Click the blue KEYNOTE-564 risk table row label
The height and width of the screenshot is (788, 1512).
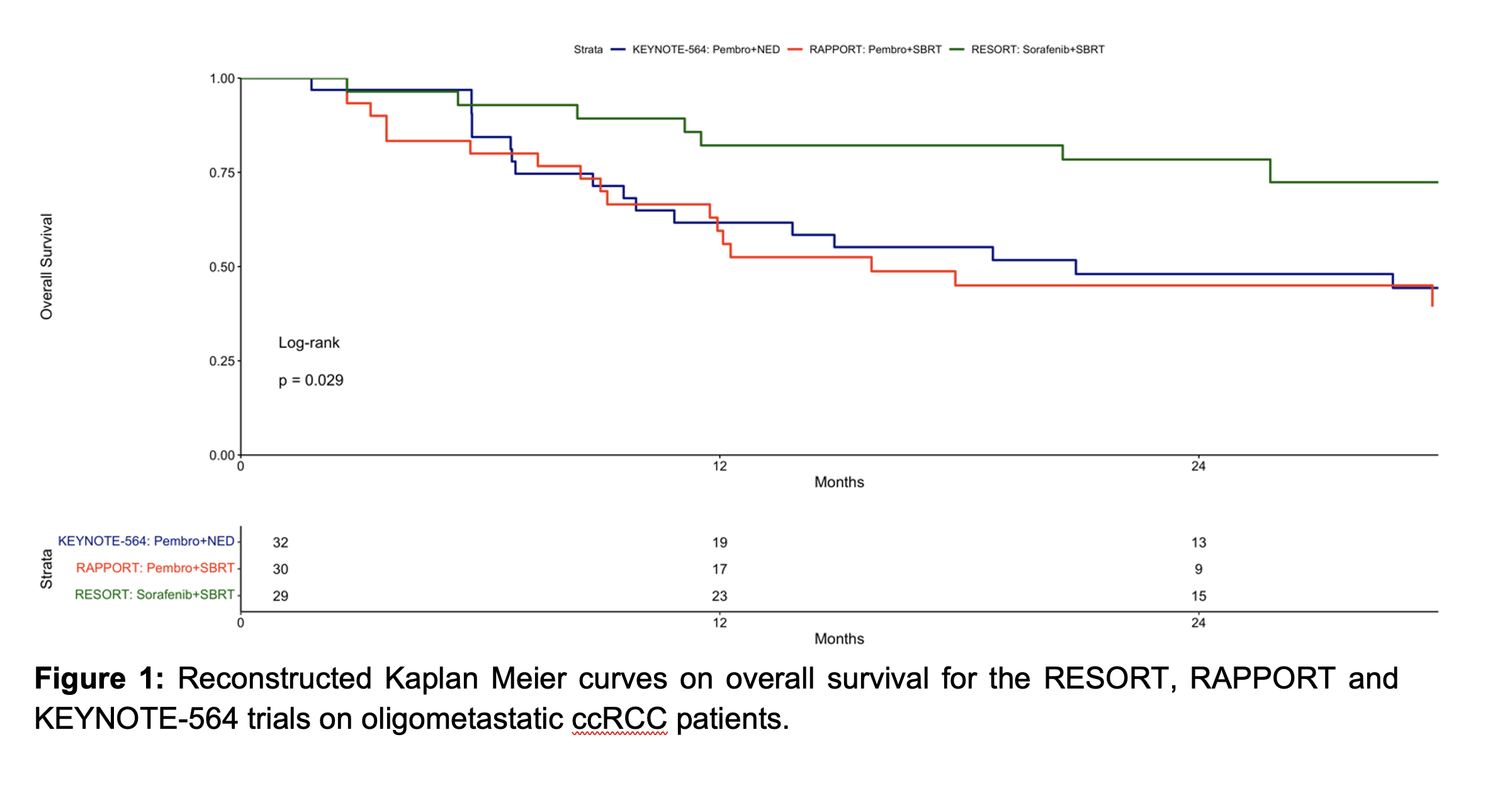[146, 541]
